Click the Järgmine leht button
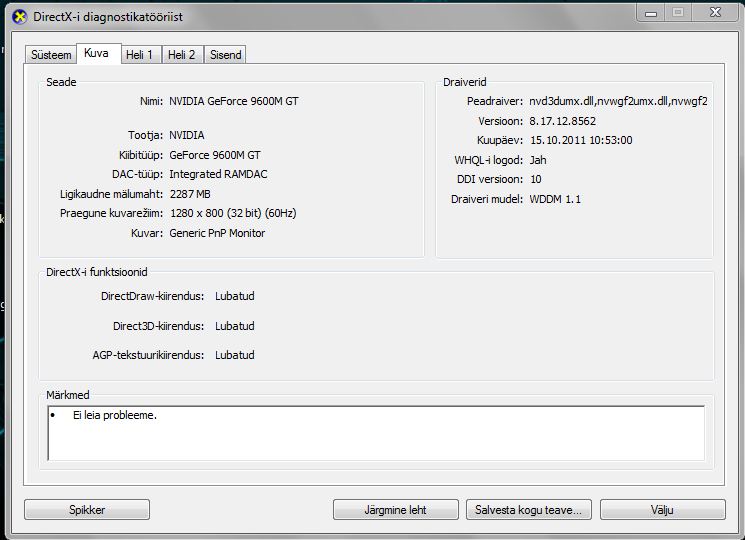Viewport: 745px width, 540px height. click(x=396, y=510)
